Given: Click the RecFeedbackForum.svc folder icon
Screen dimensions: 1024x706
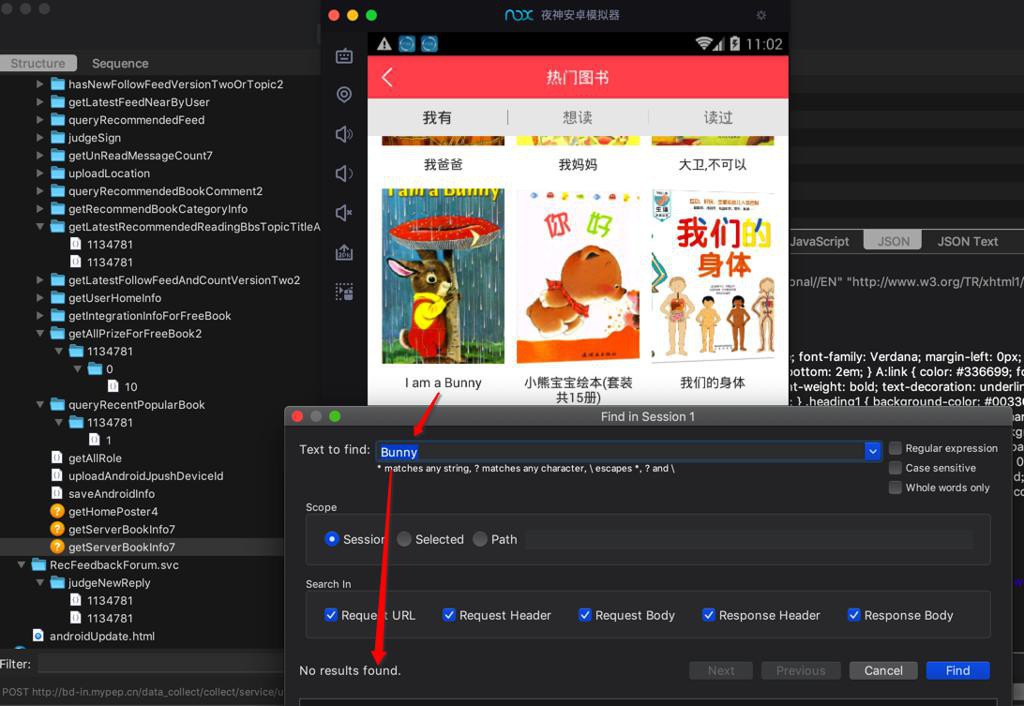Looking at the screenshot, I should [x=39, y=565].
